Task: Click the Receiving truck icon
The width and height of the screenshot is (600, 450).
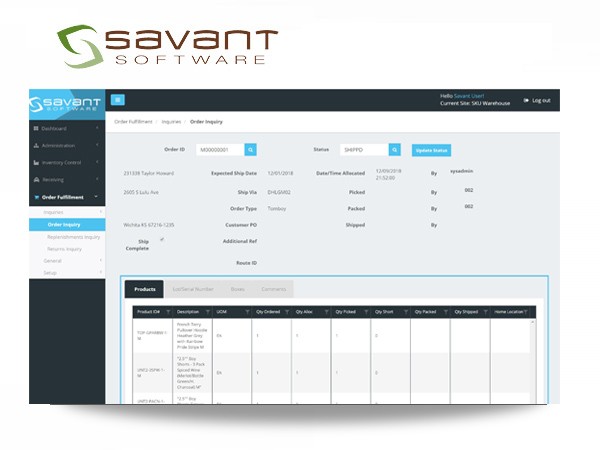Action: (36, 179)
